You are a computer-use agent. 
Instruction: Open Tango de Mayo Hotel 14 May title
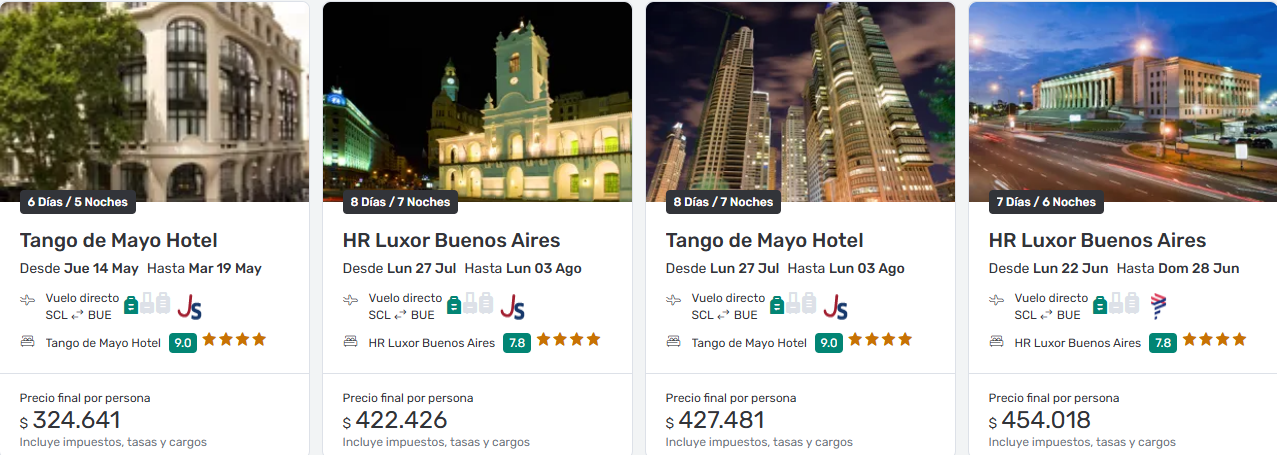[x=119, y=241]
